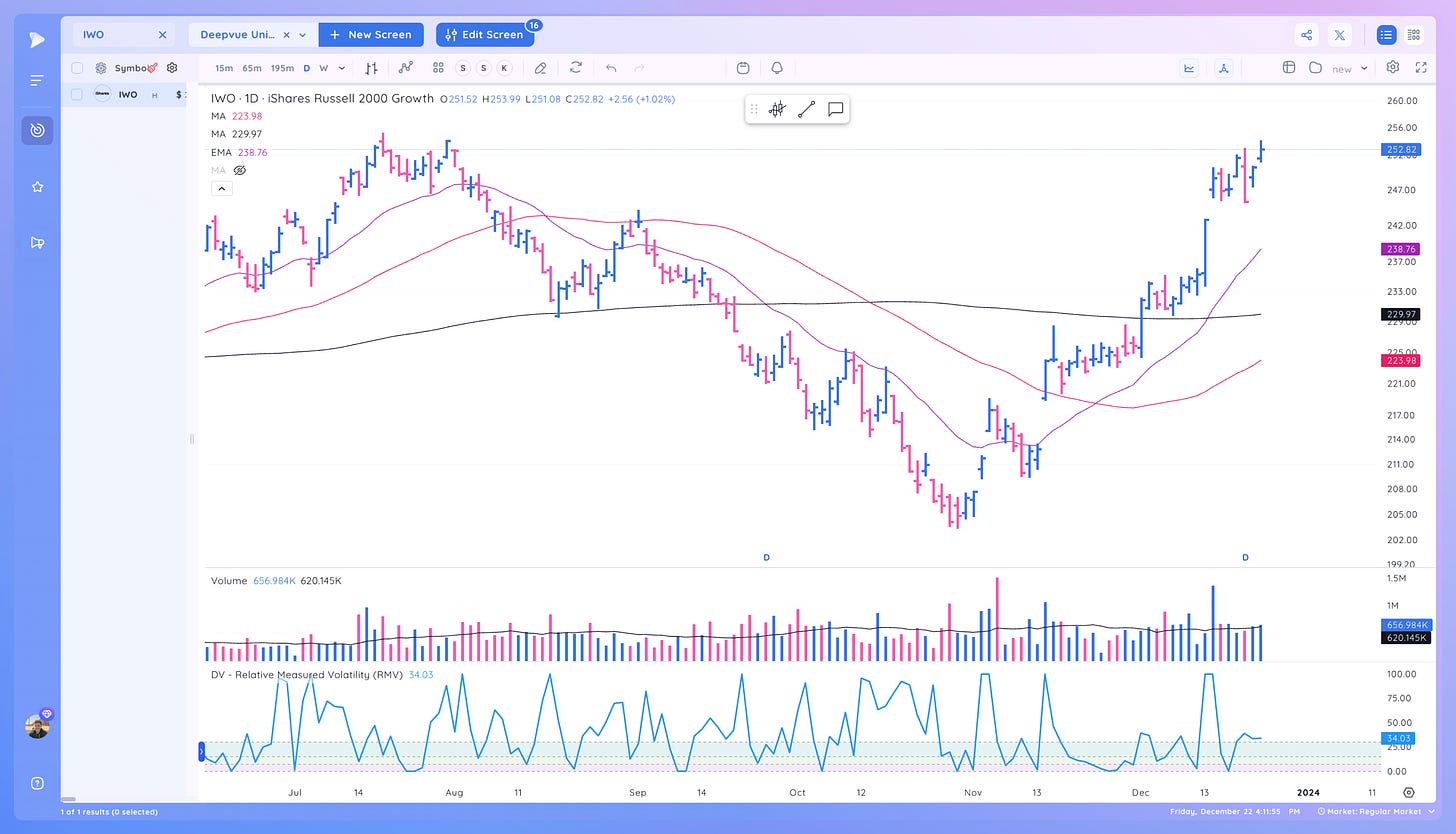This screenshot has width=1456, height=834.
Task: Close the Deepvue Uni... tab
Action: pos(286,35)
